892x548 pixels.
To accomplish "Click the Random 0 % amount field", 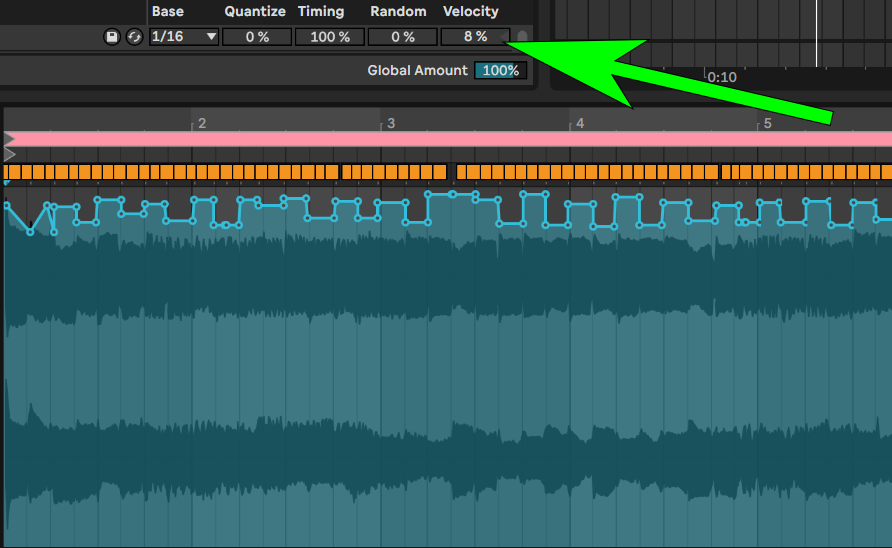I will point(403,37).
